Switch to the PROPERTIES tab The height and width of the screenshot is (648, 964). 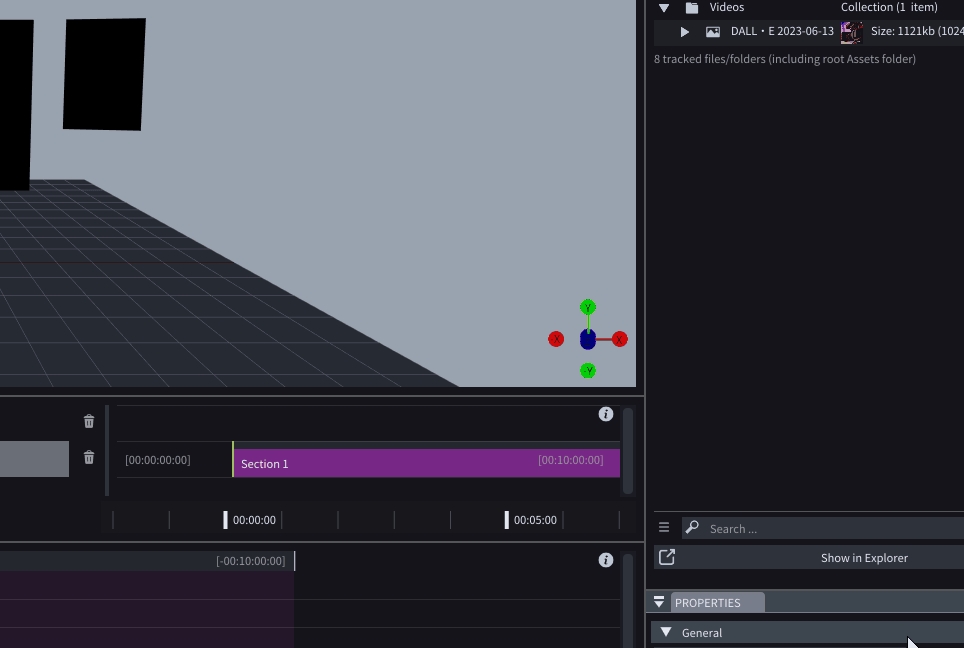pos(708,603)
